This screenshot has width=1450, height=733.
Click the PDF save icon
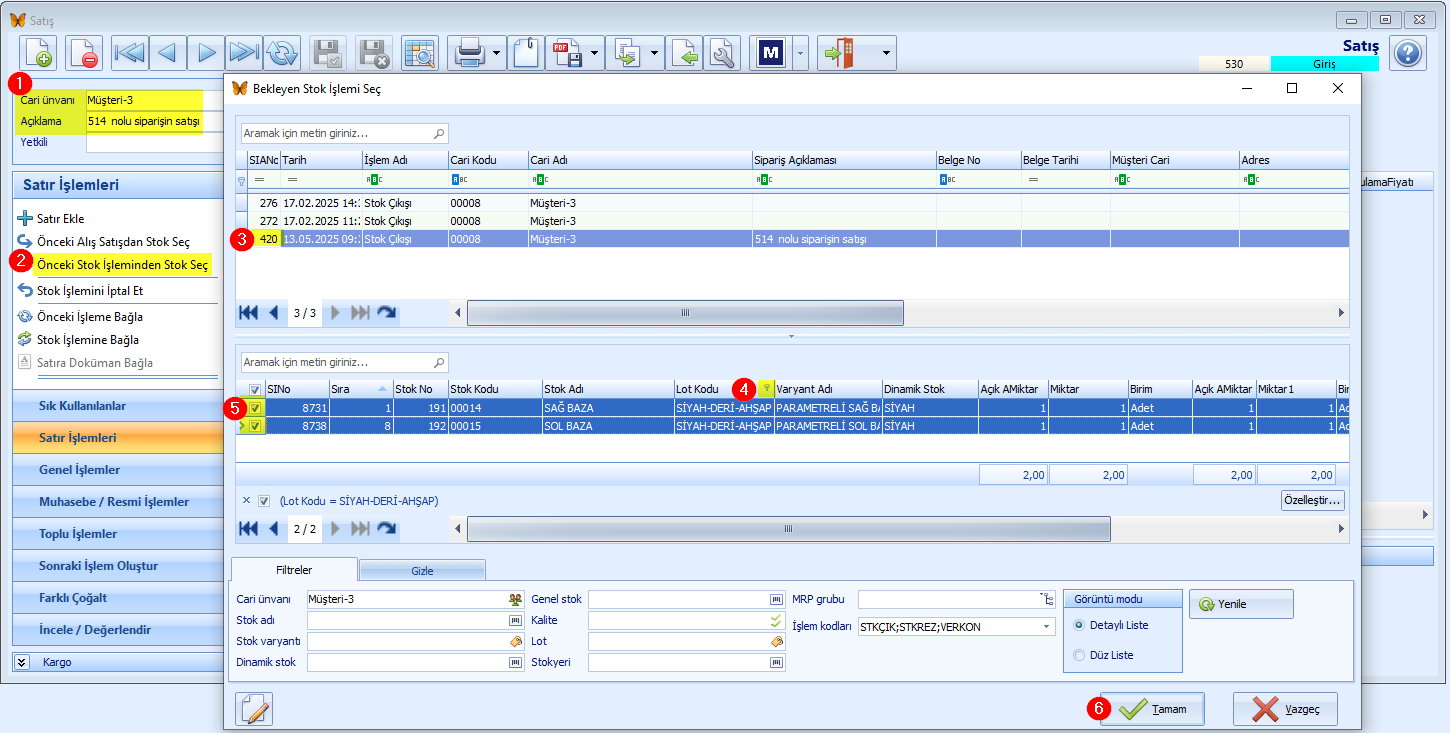click(568, 52)
